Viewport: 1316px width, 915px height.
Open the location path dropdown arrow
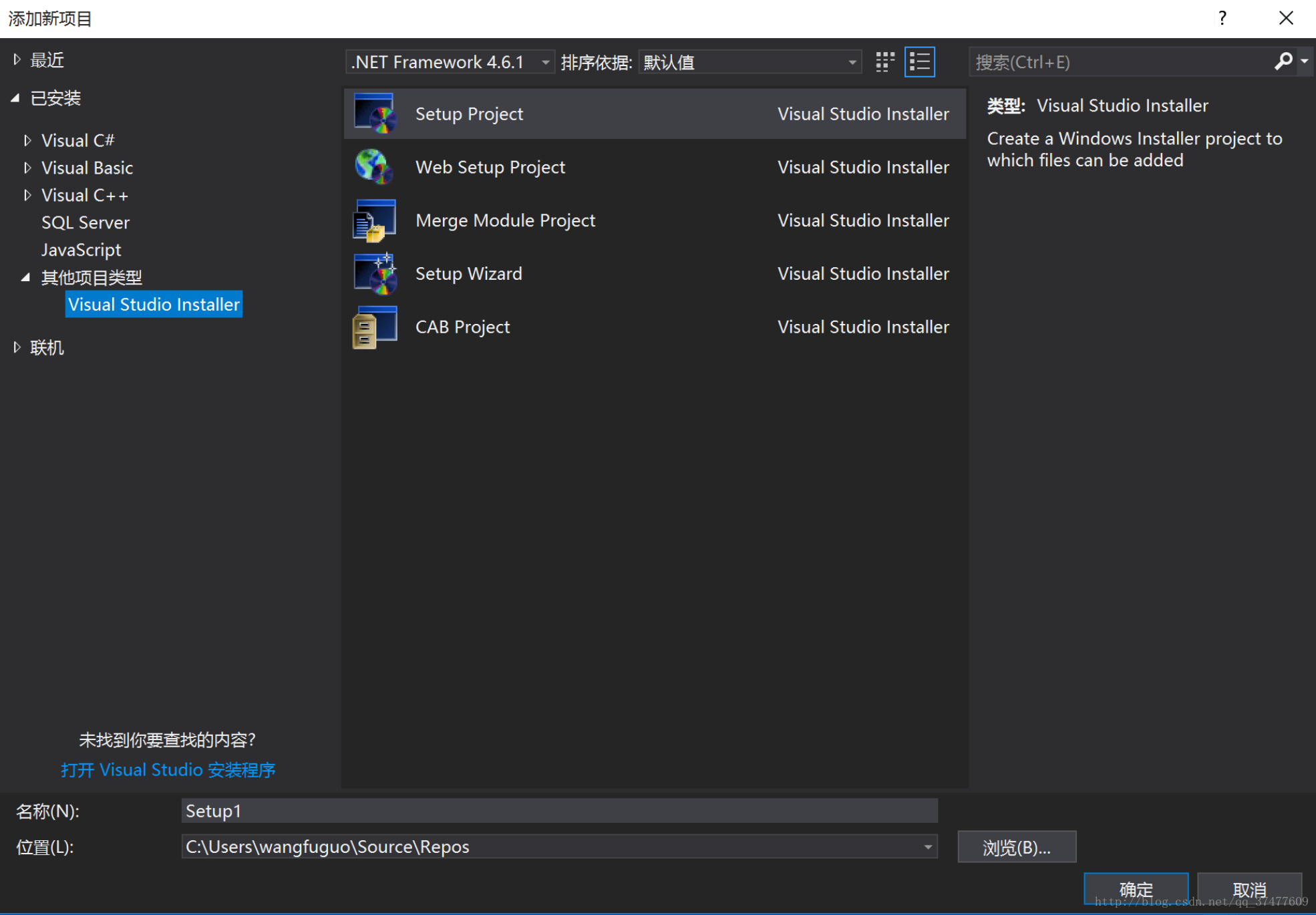point(928,847)
